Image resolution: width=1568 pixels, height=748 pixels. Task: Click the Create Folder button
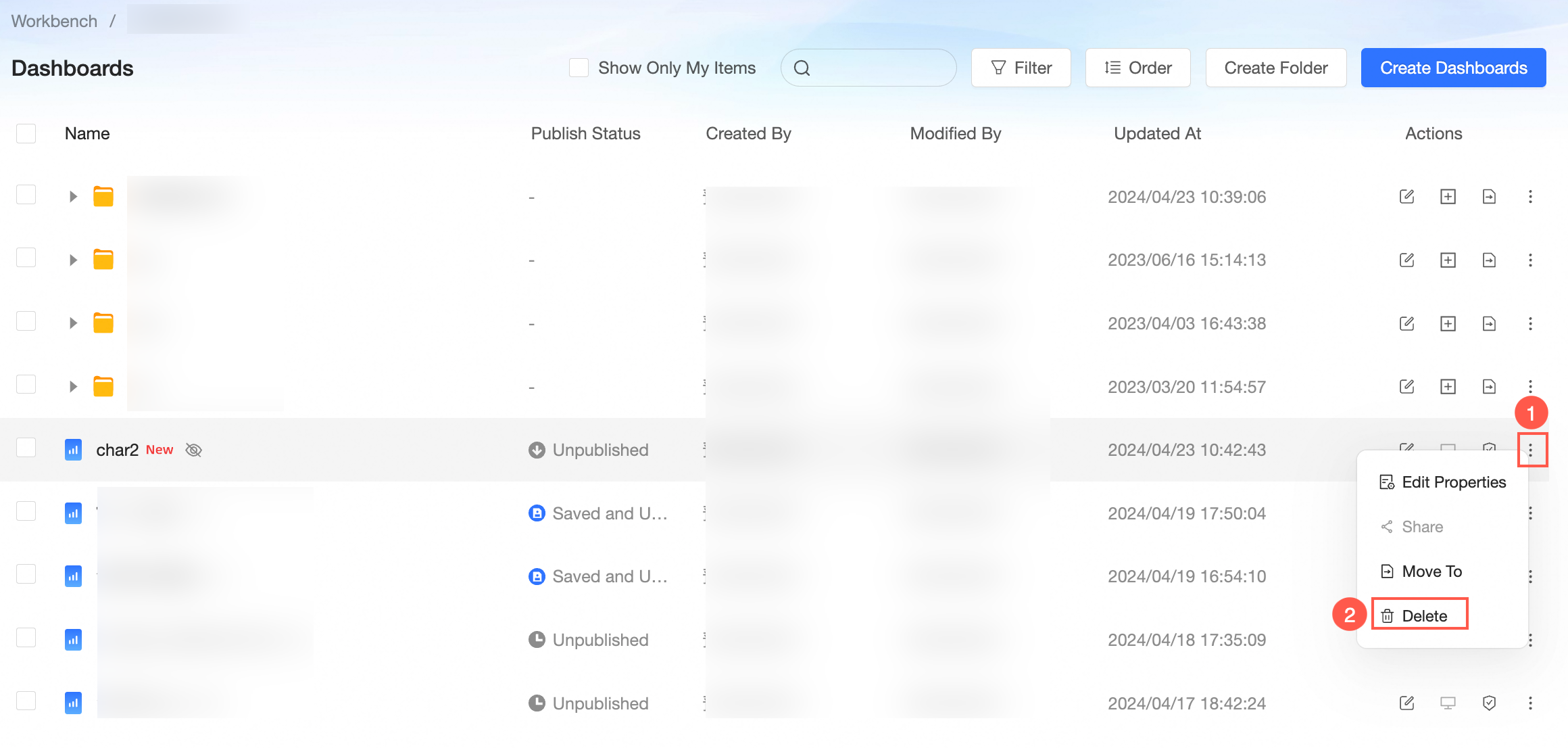click(x=1275, y=68)
